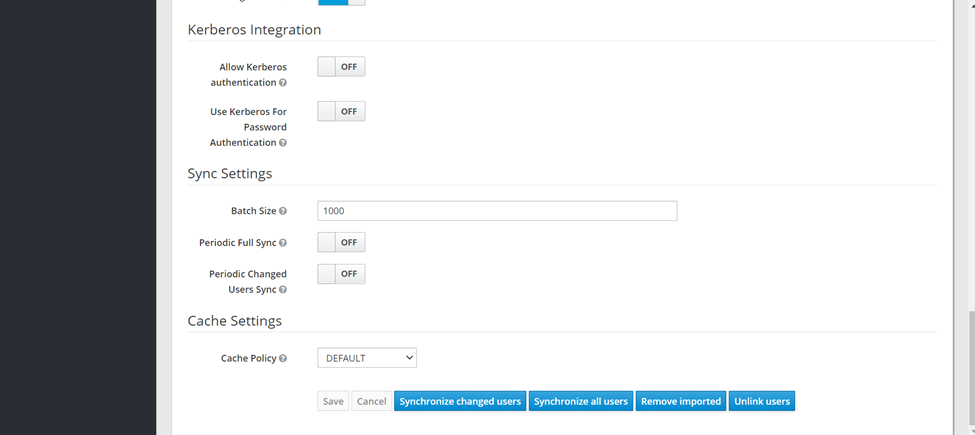Click Synchronize changed users
This screenshot has height=435, width=975.
(x=460, y=401)
